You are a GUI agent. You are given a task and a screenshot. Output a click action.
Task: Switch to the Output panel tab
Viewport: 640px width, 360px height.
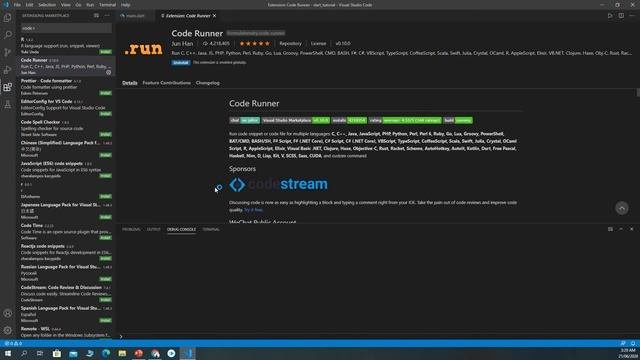153,229
